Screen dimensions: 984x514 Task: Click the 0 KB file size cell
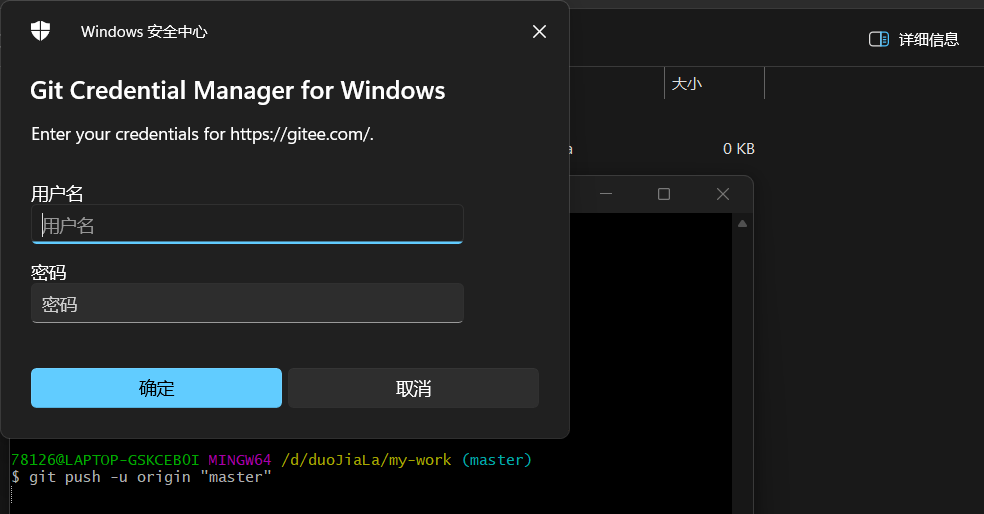tap(739, 149)
